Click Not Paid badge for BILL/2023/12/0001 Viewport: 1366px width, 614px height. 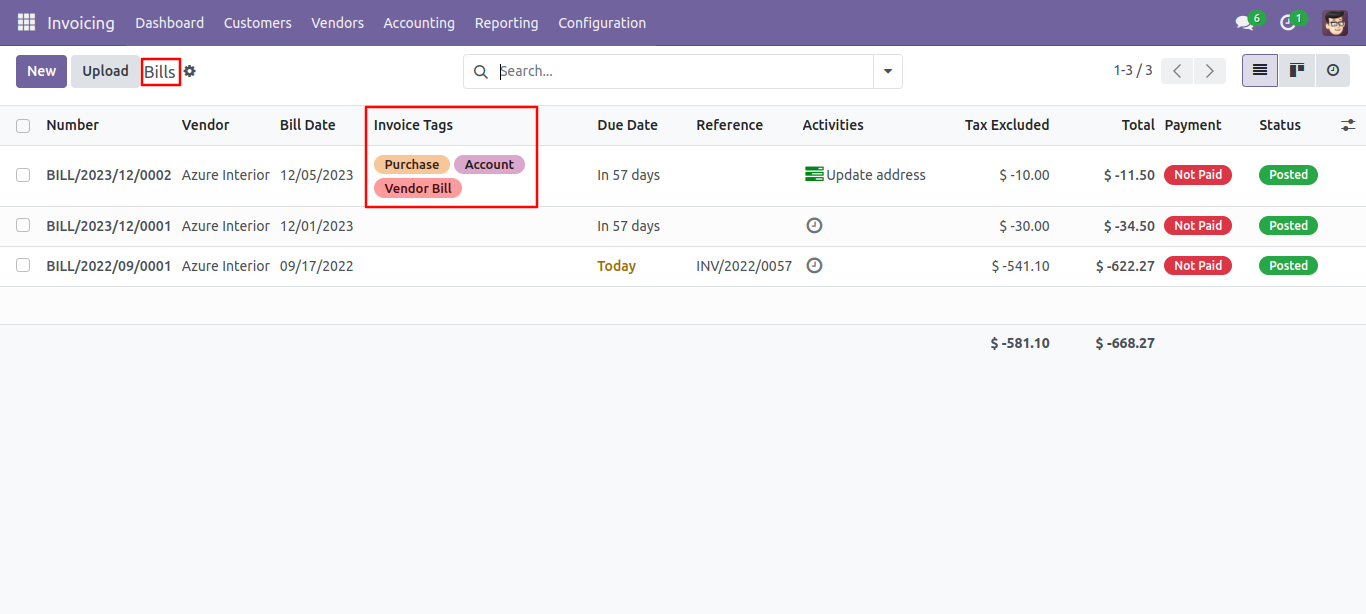pyautogui.click(x=1198, y=226)
